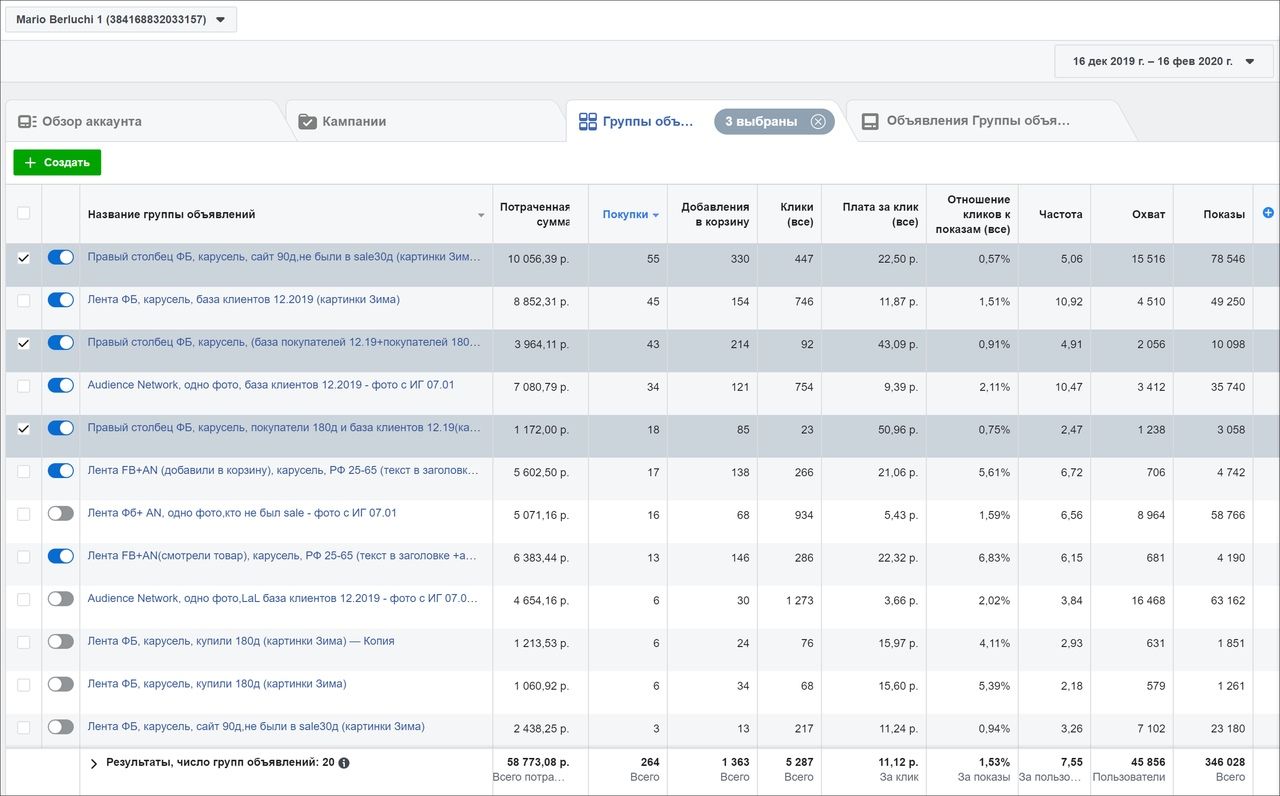The width and height of the screenshot is (1280, 796).
Task: Open the Mario Berluchi 1 account dropdown
Action: [121, 19]
